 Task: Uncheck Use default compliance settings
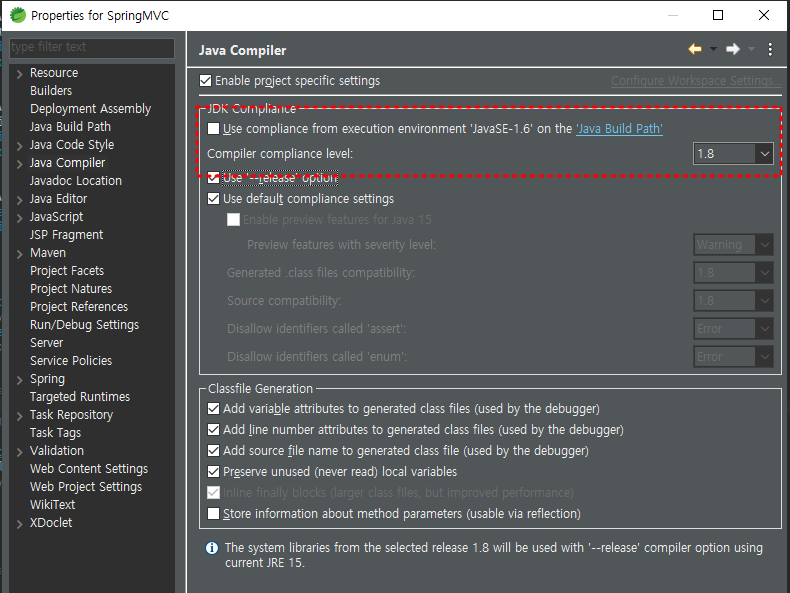click(x=214, y=199)
